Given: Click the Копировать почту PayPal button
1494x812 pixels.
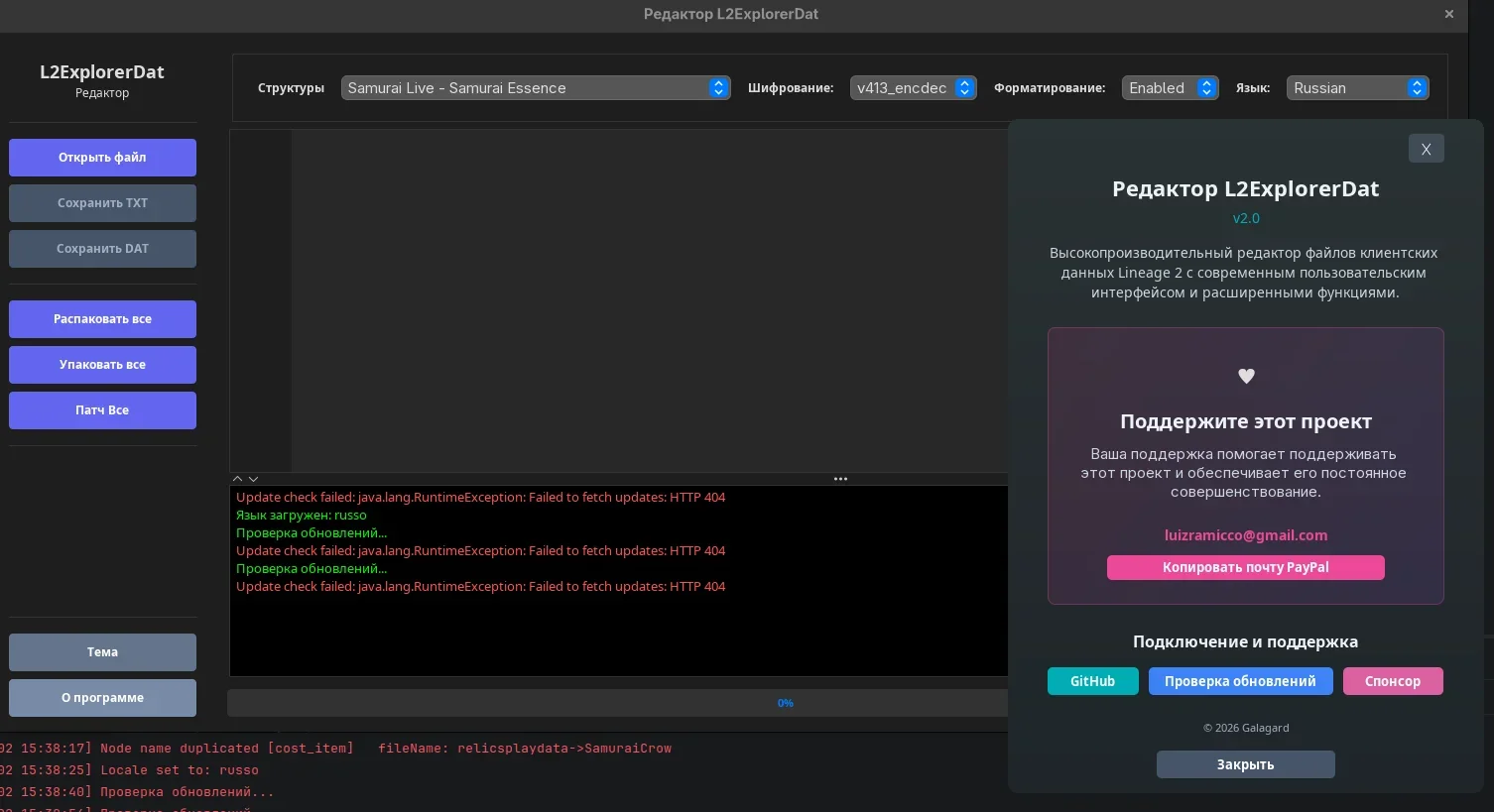Looking at the screenshot, I should tap(1245, 567).
